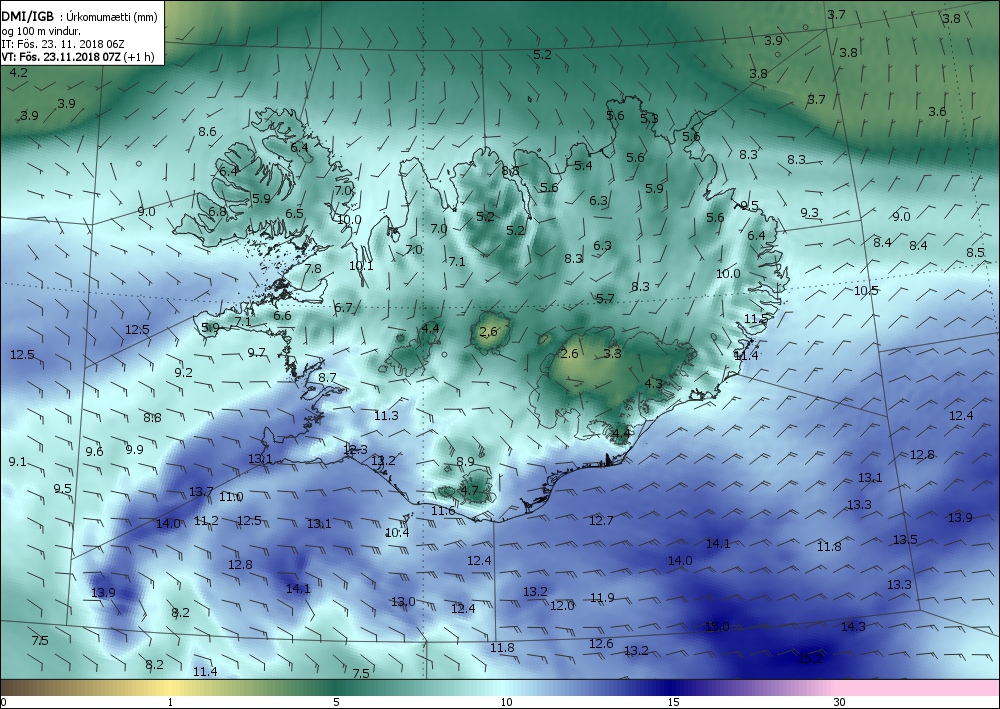Click the 9.6 value on the map
The width and height of the screenshot is (1000, 709).
[x=94, y=452]
